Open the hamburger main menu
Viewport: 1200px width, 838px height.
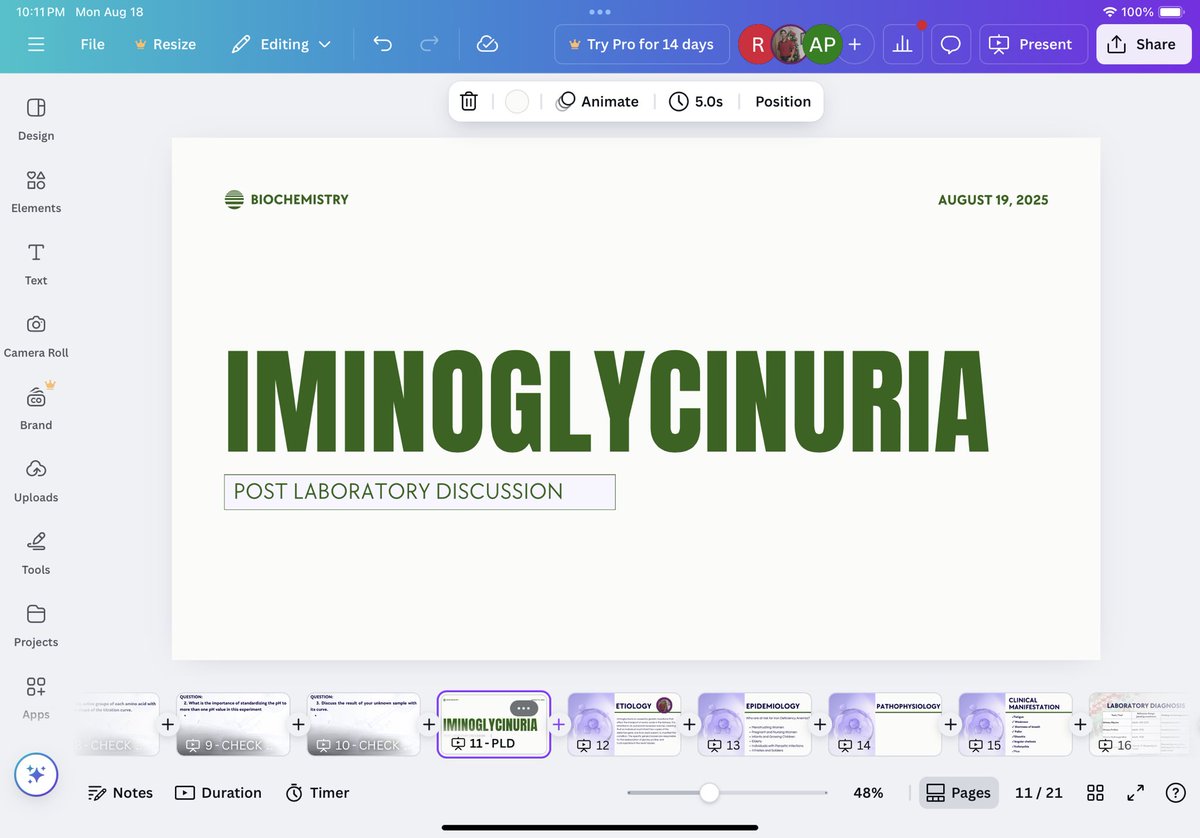click(x=37, y=44)
